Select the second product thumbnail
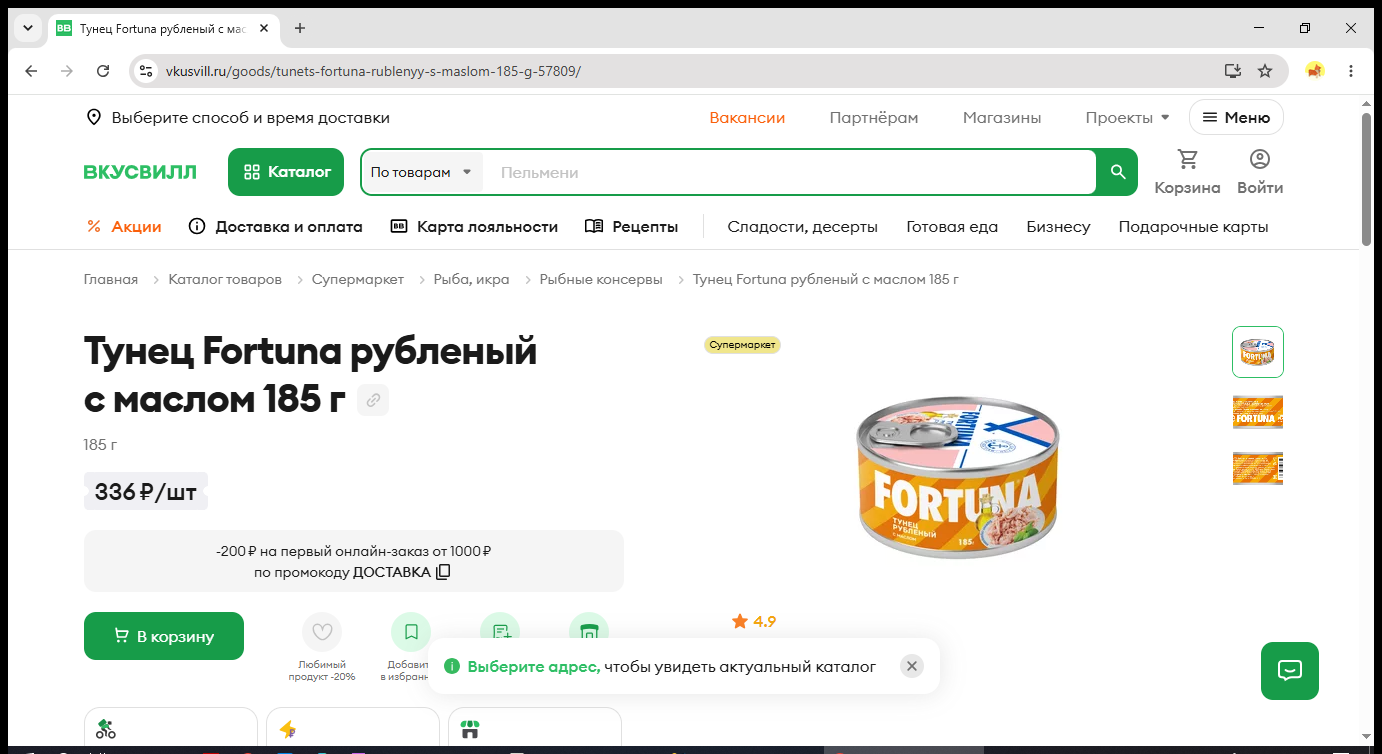The width and height of the screenshot is (1382, 754). (x=1258, y=412)
